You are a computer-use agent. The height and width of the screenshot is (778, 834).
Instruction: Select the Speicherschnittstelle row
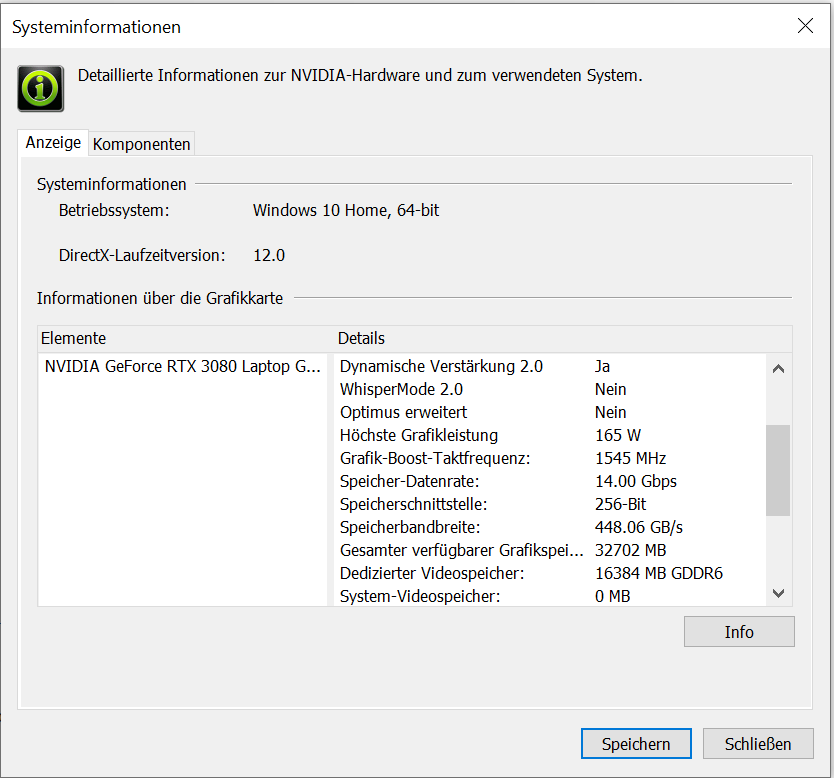(551, 504)
